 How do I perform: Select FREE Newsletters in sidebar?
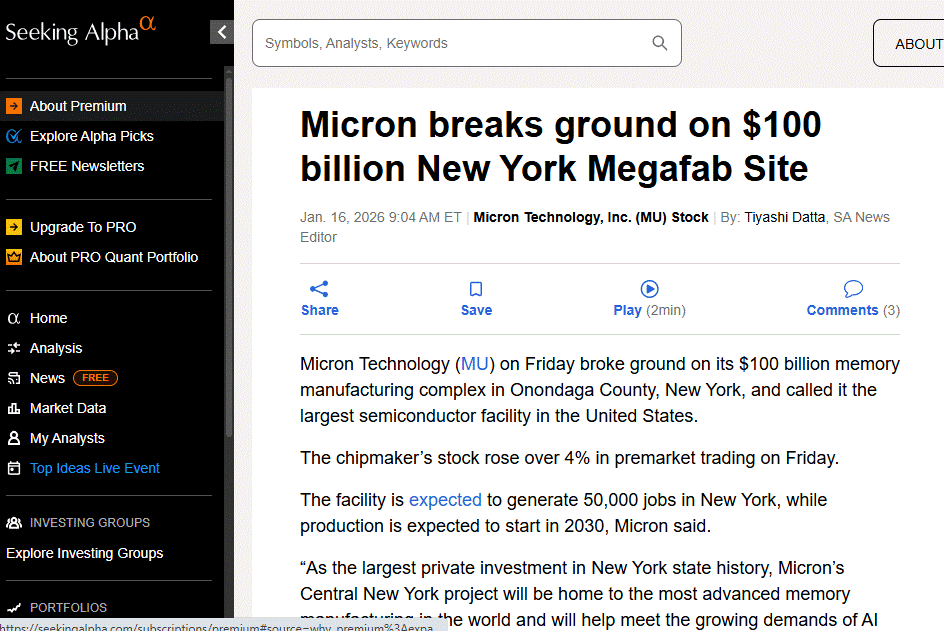click(87, 166)
